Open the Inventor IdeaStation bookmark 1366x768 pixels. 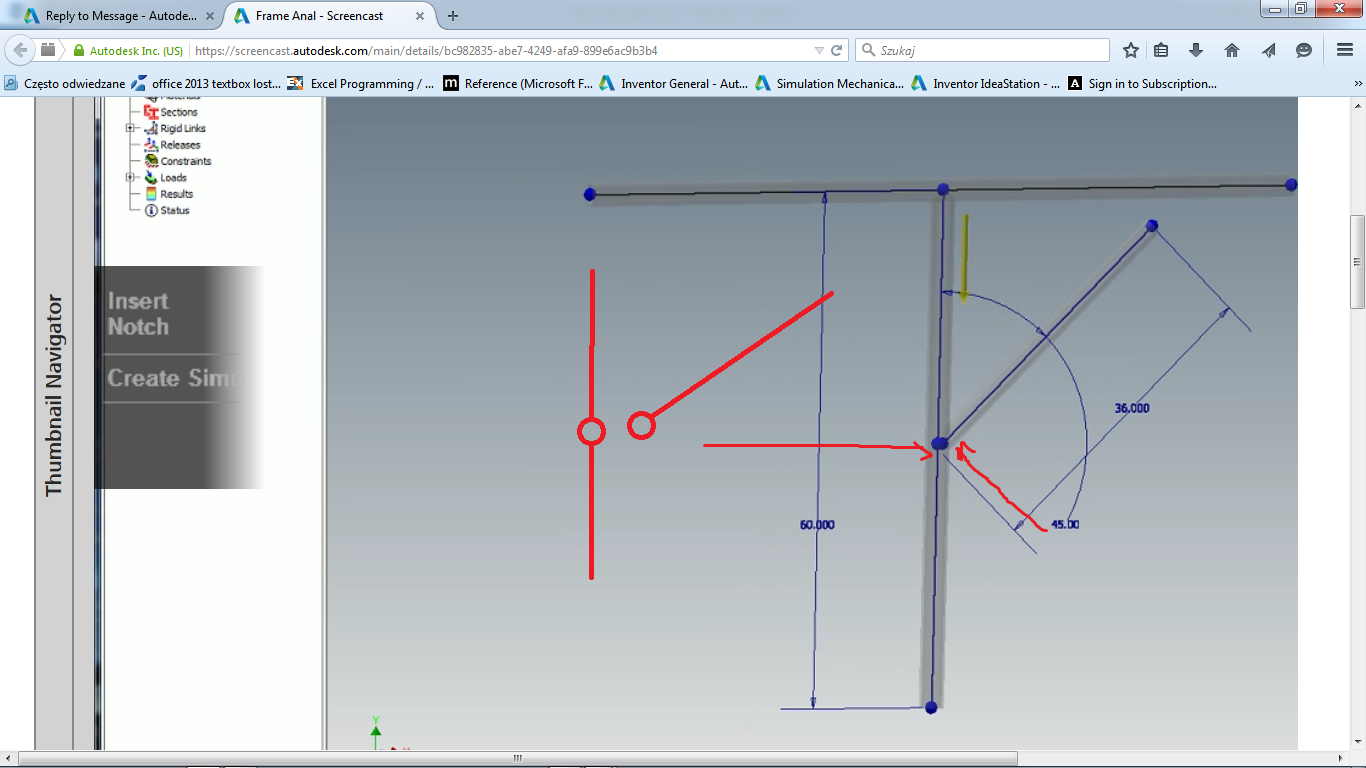986,84
